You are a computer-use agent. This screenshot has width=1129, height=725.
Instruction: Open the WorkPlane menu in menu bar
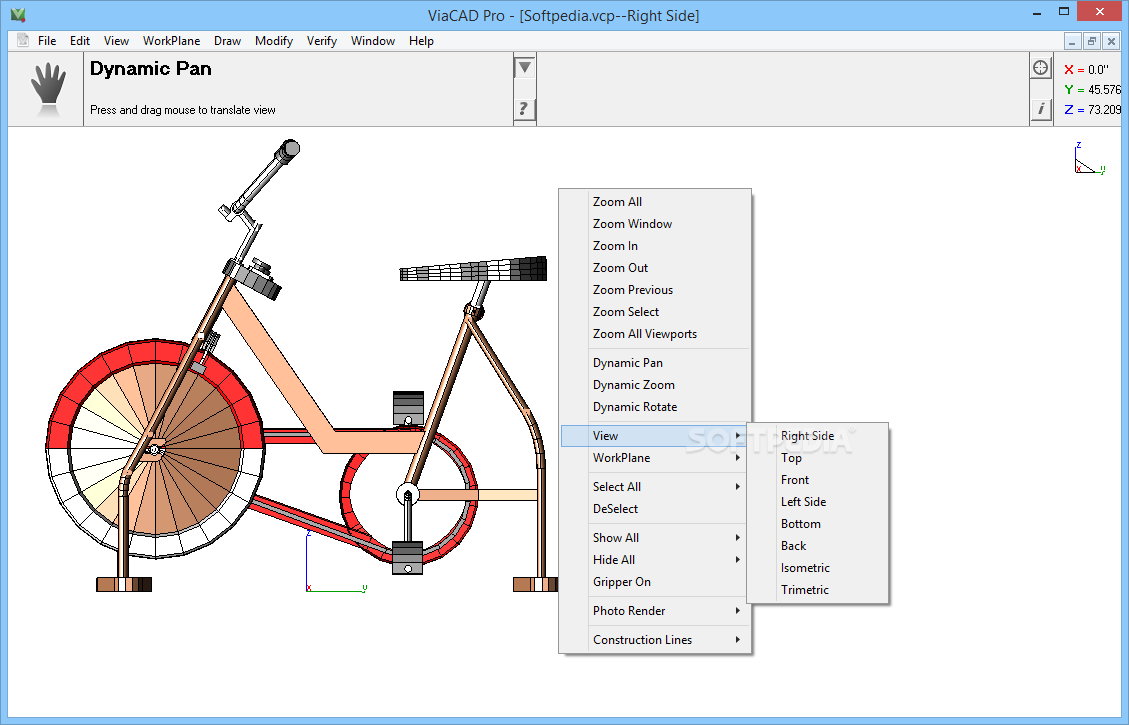[x=171, y=41]
